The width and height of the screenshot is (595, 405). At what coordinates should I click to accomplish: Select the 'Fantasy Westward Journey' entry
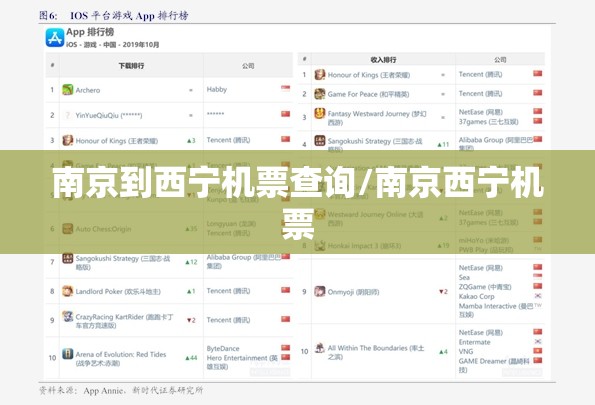(377, 118)
